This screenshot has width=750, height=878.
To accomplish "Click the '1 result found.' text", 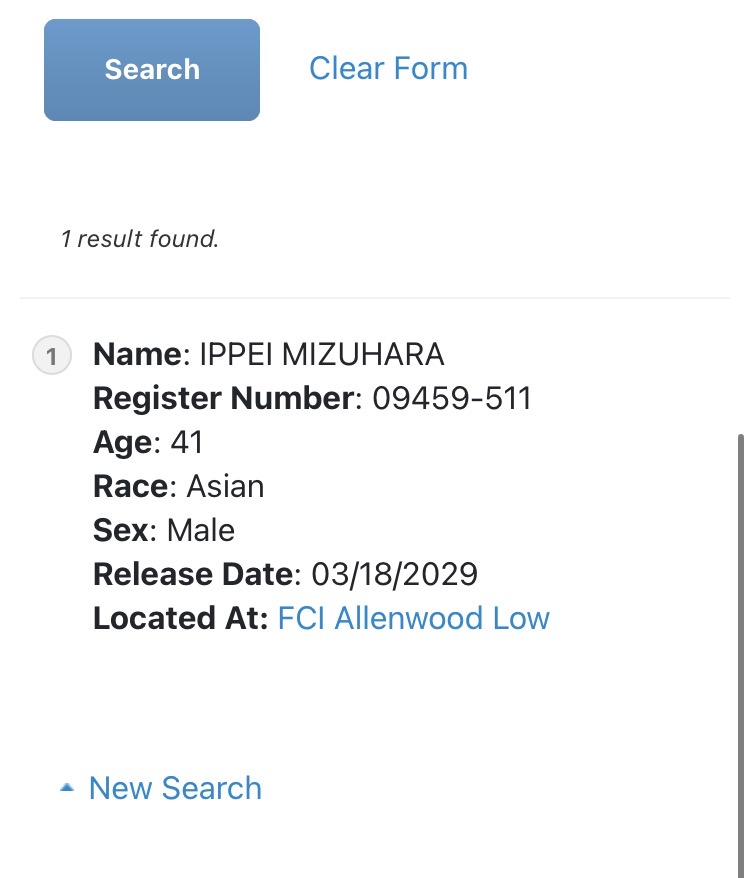I will 139,239.
